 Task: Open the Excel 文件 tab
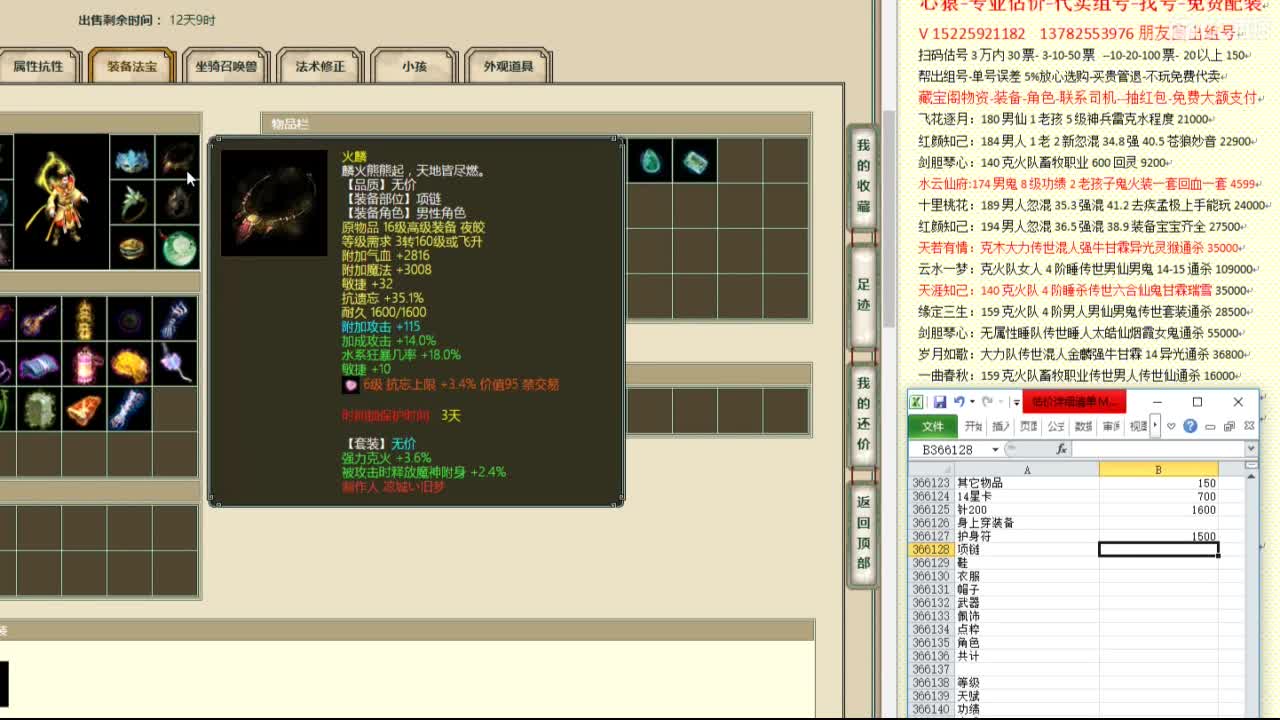932,426
